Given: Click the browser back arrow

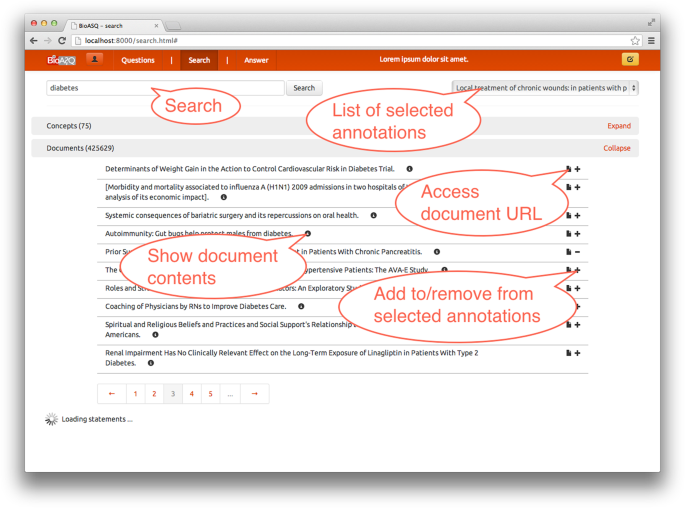Looking at the screenshot, I should pyautogui.click(x=34, y=41).
